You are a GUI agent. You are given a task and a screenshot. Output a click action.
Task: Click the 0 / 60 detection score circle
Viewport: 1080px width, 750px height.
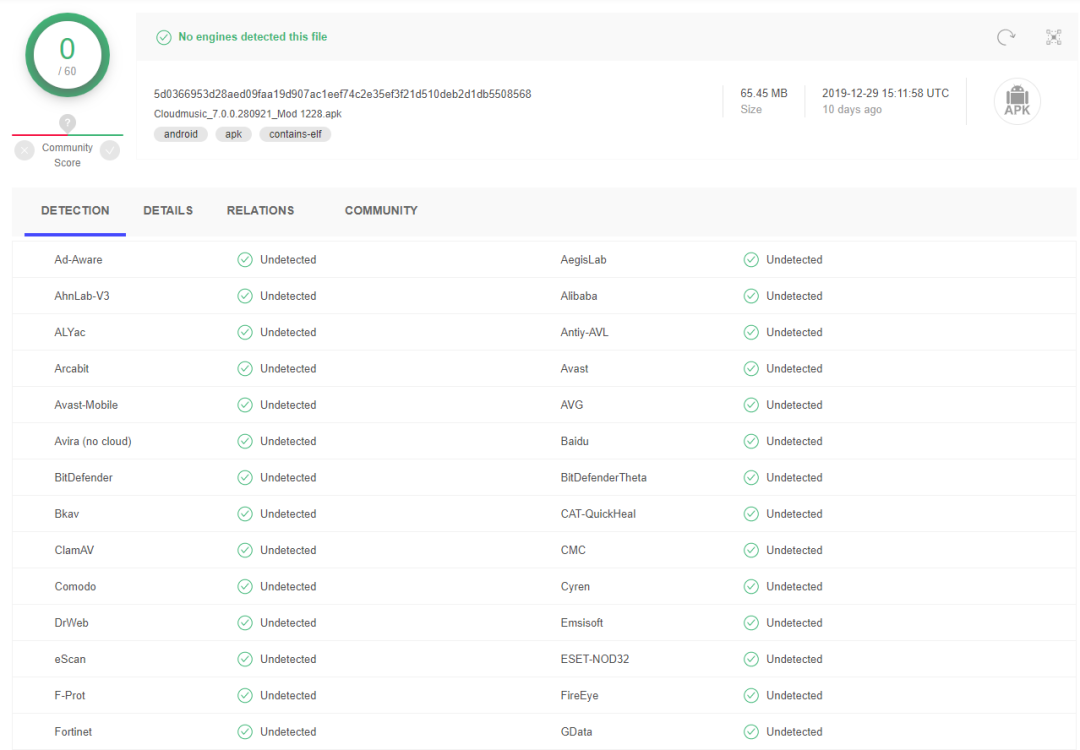(68, 55)
